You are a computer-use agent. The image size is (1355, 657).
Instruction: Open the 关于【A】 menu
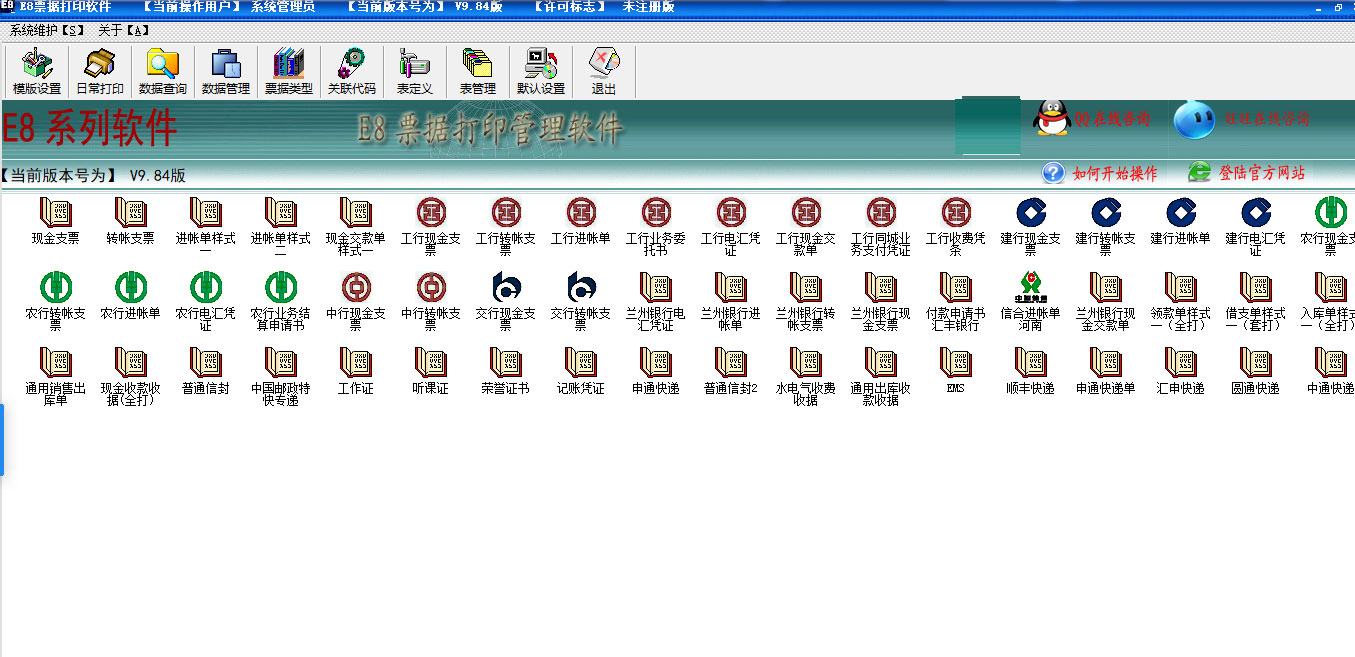click(x=124, y=30)
